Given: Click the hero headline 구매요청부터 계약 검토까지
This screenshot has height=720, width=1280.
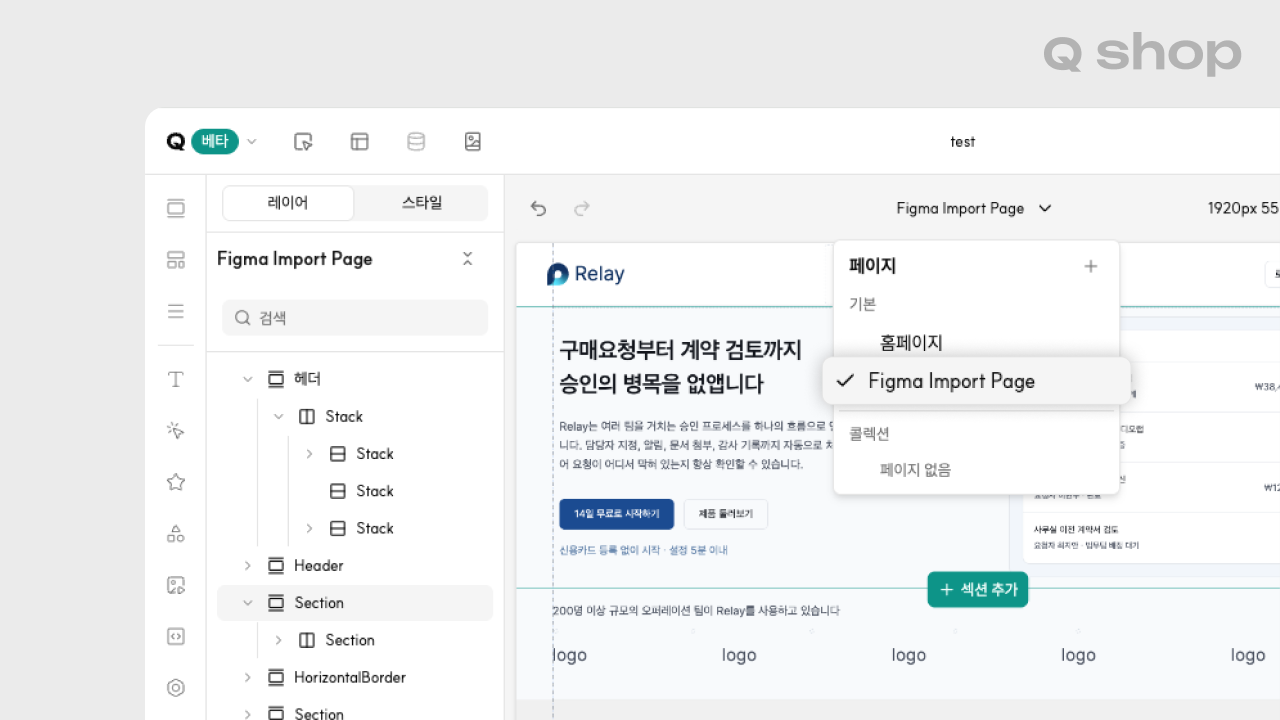Looking at the screenshot, I should [x=680, y=350].
